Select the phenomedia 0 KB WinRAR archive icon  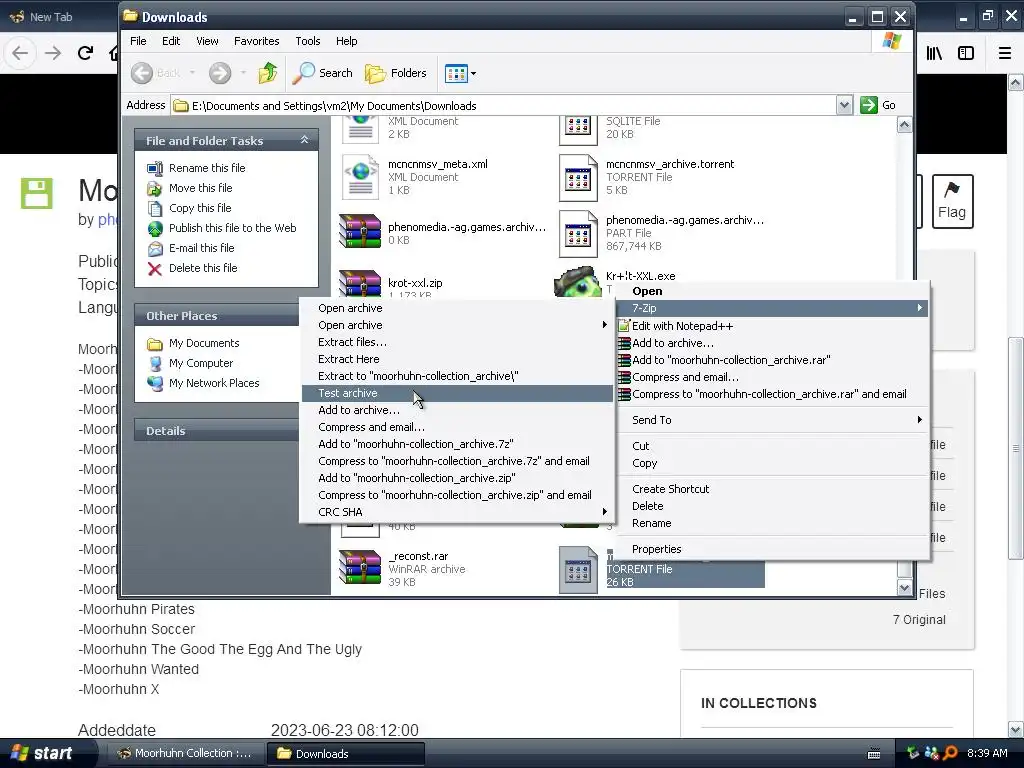[360, 232]
